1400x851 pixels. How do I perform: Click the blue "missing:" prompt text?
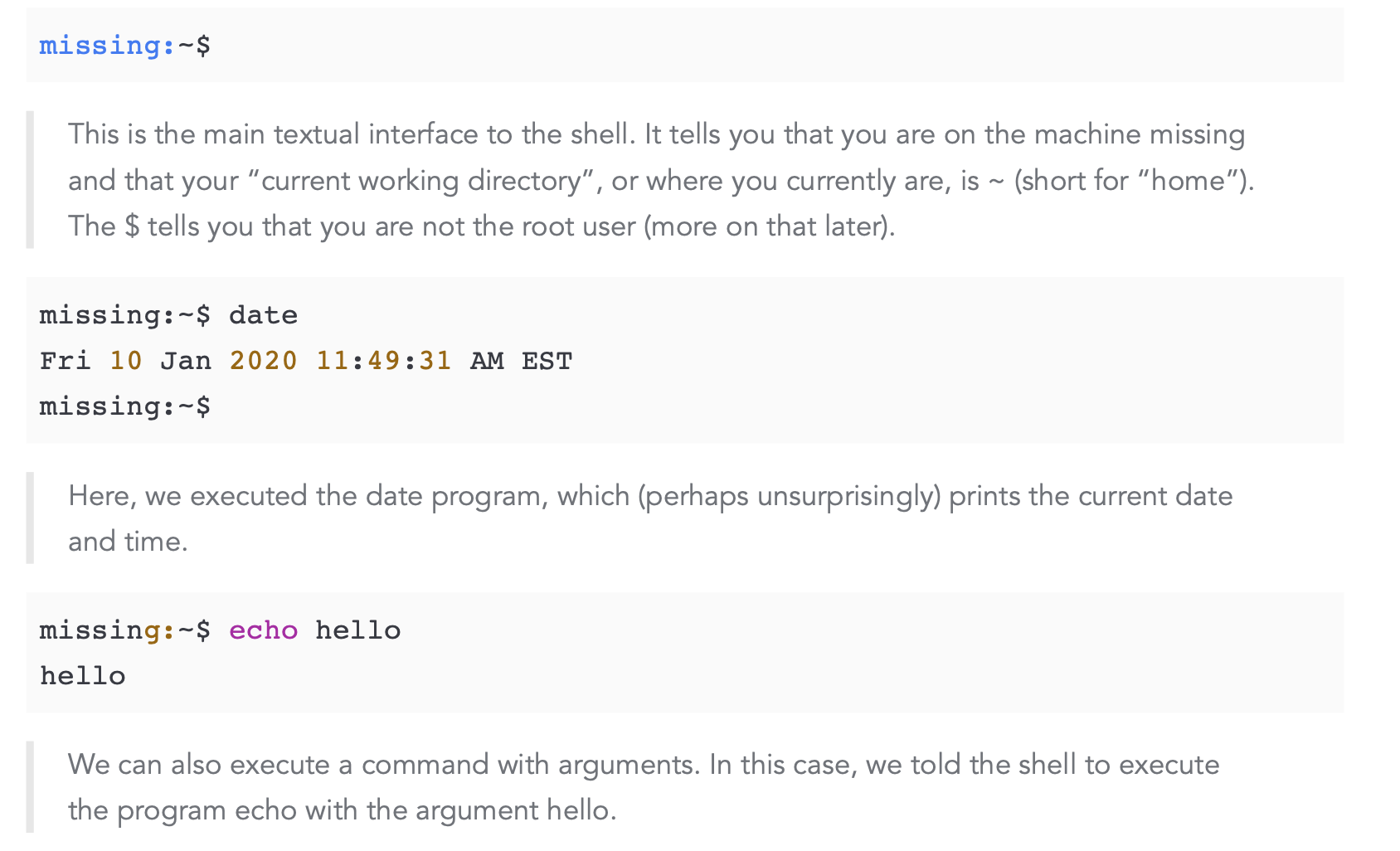108,46
